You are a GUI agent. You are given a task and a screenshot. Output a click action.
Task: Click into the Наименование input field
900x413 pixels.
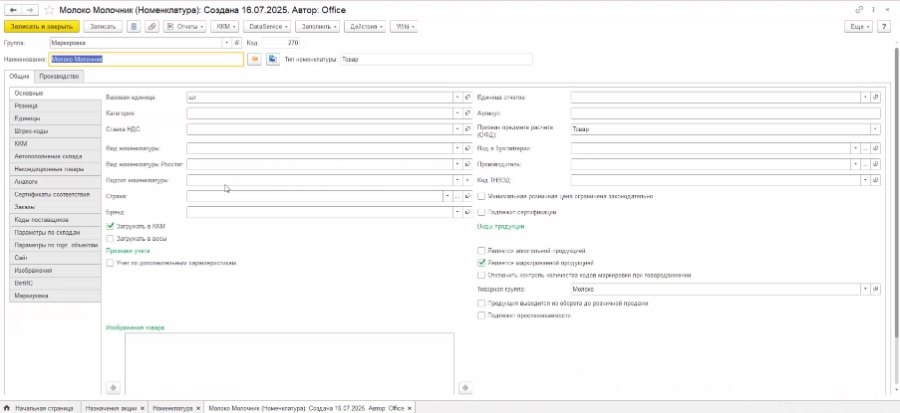point(146,59)
